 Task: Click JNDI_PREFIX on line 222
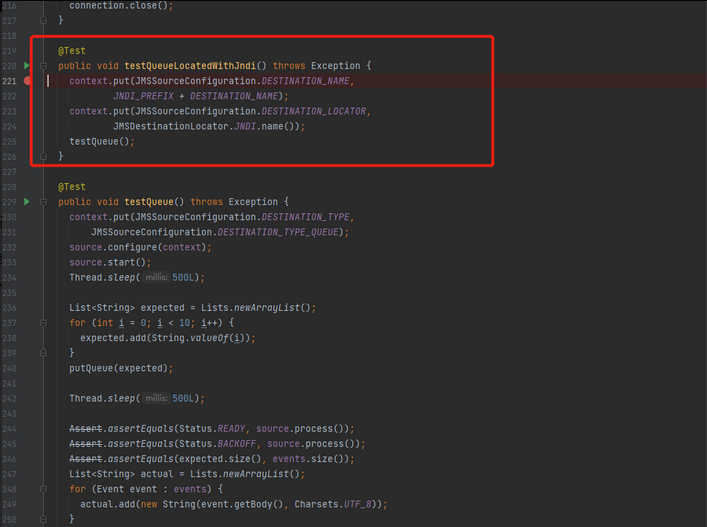point(143,96)
